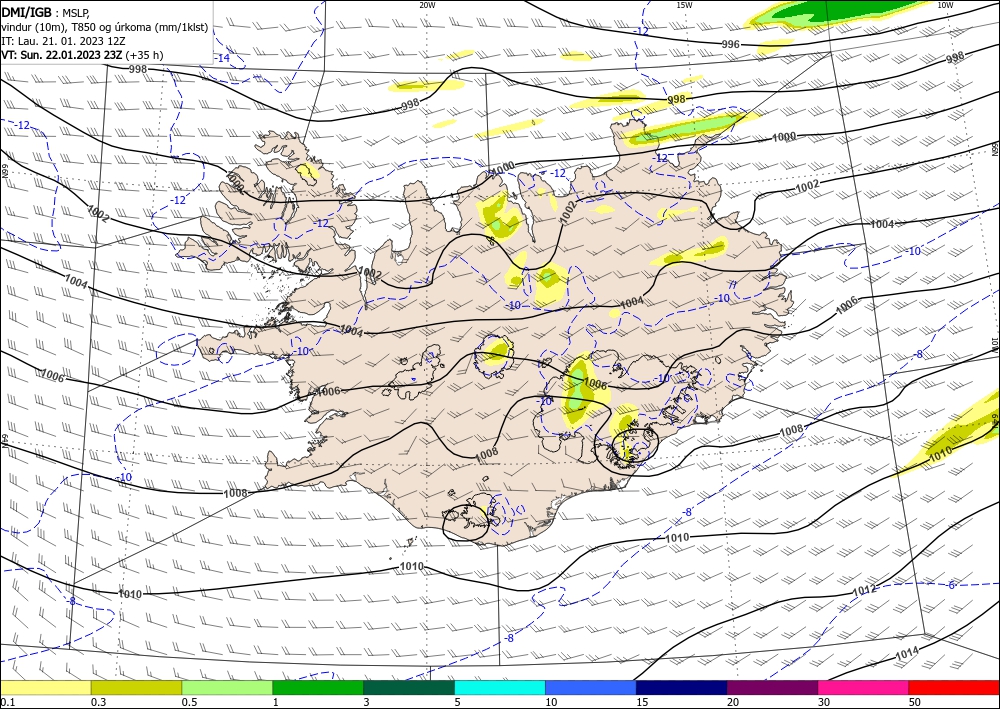1000x709 pixels.
Task: Click the "50" legend tick label
Action: 915,703
